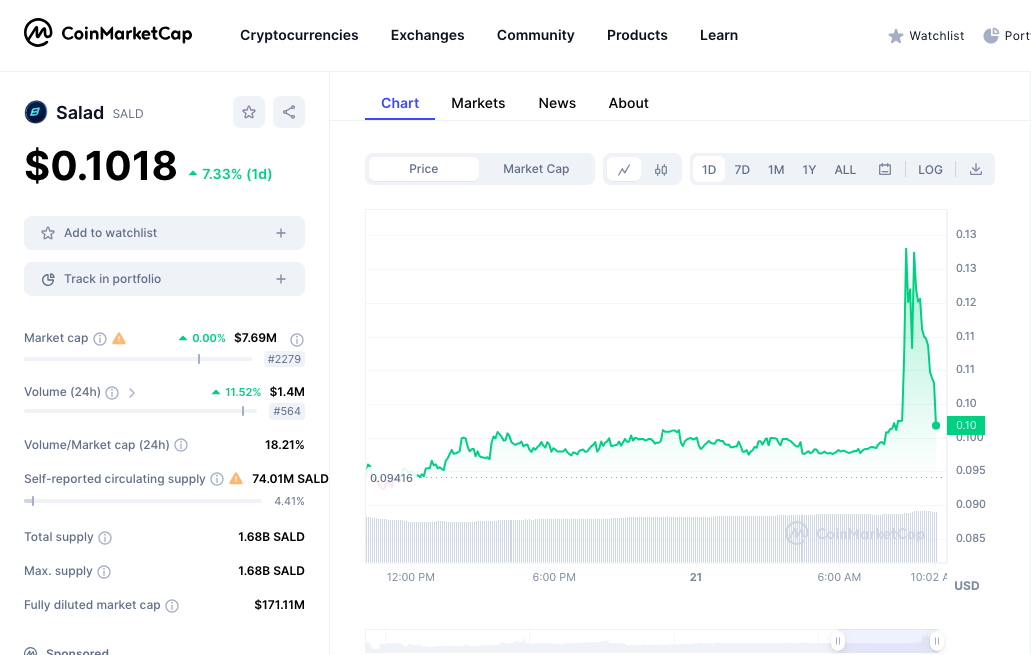Click the left handle of chart range selector
Viewport: 1031px width, 655px height.
pos(838,641)
